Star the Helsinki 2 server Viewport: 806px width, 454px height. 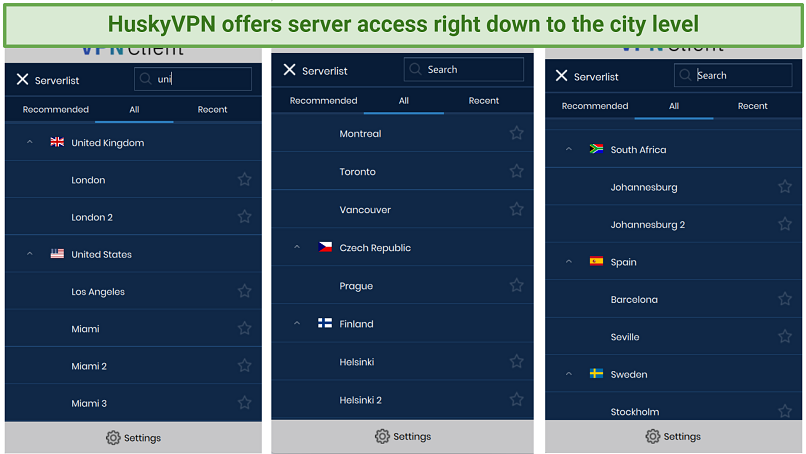point(517,399)
